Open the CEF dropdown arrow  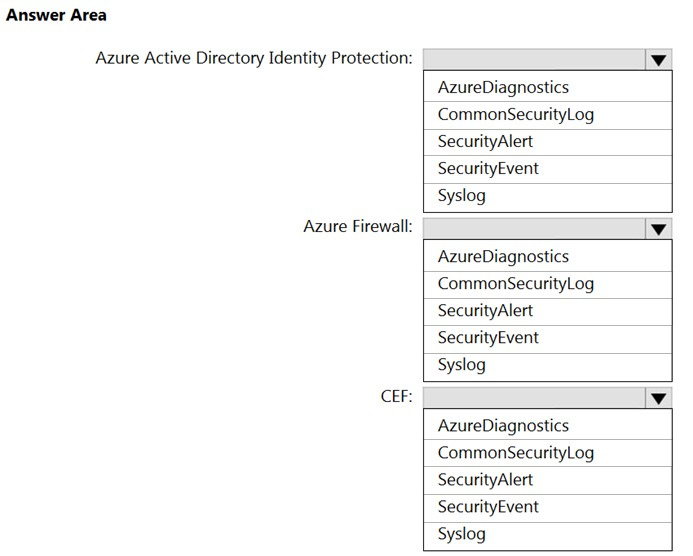[657, 397]
